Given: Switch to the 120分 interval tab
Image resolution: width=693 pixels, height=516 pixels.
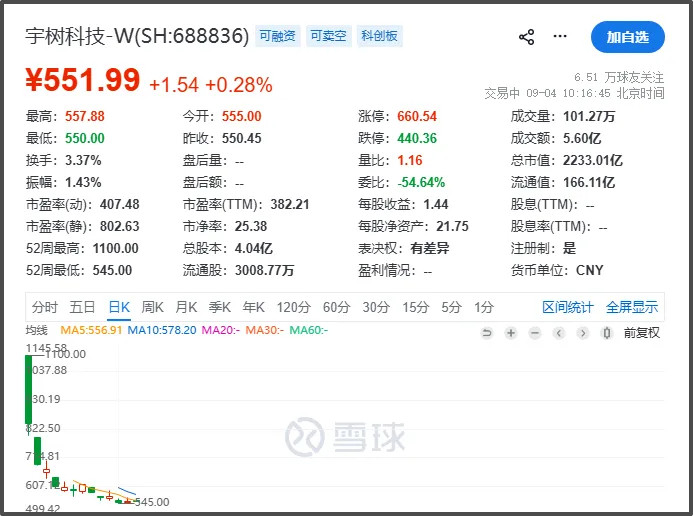Looking at the screenshot, I should pos(294,307).
